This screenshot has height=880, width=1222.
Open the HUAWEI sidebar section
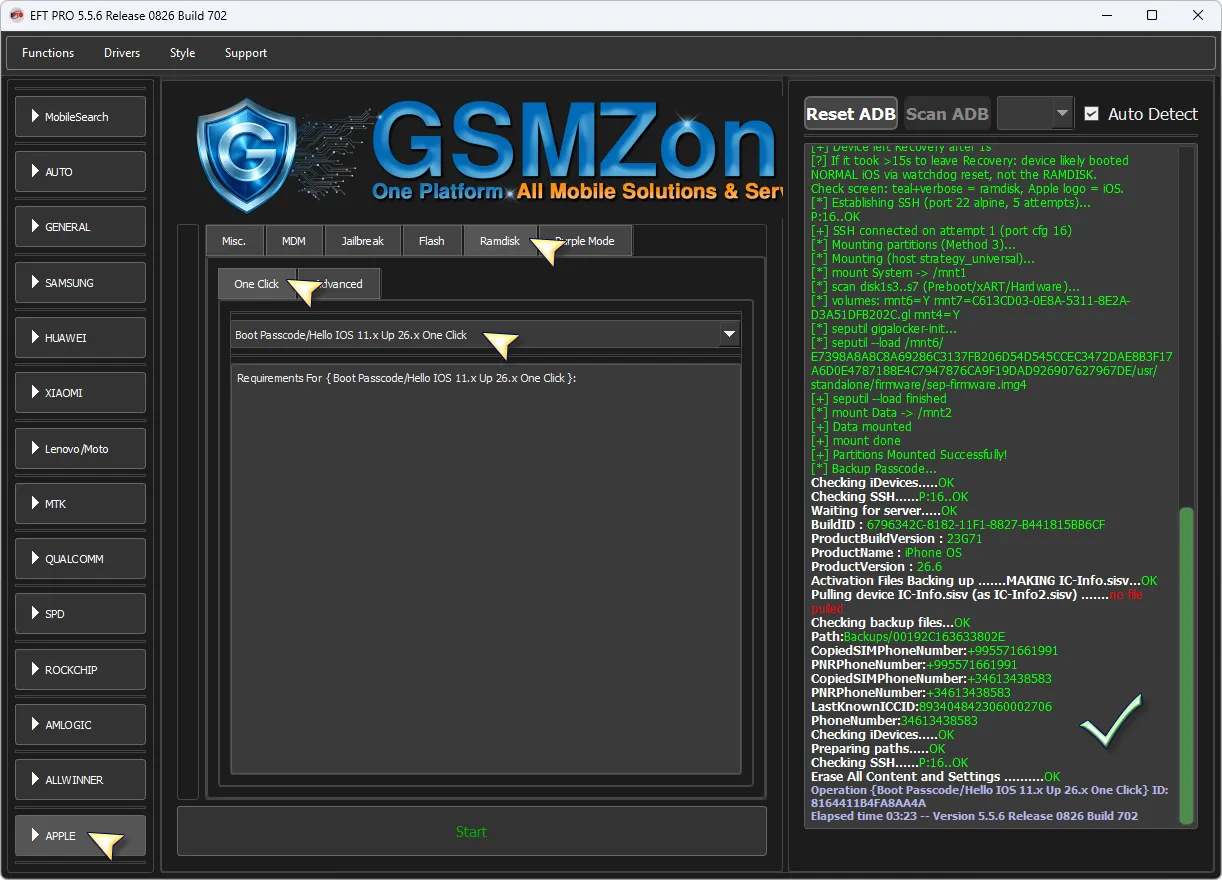[x=80, y=338]
